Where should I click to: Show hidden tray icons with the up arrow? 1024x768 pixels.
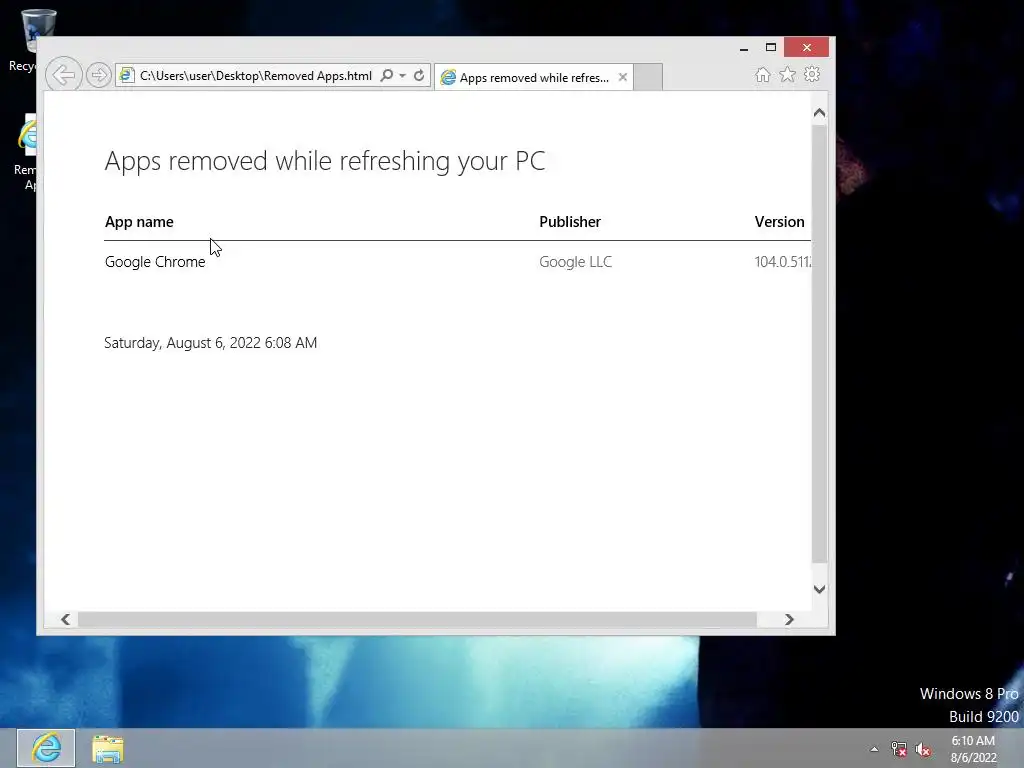874,750
